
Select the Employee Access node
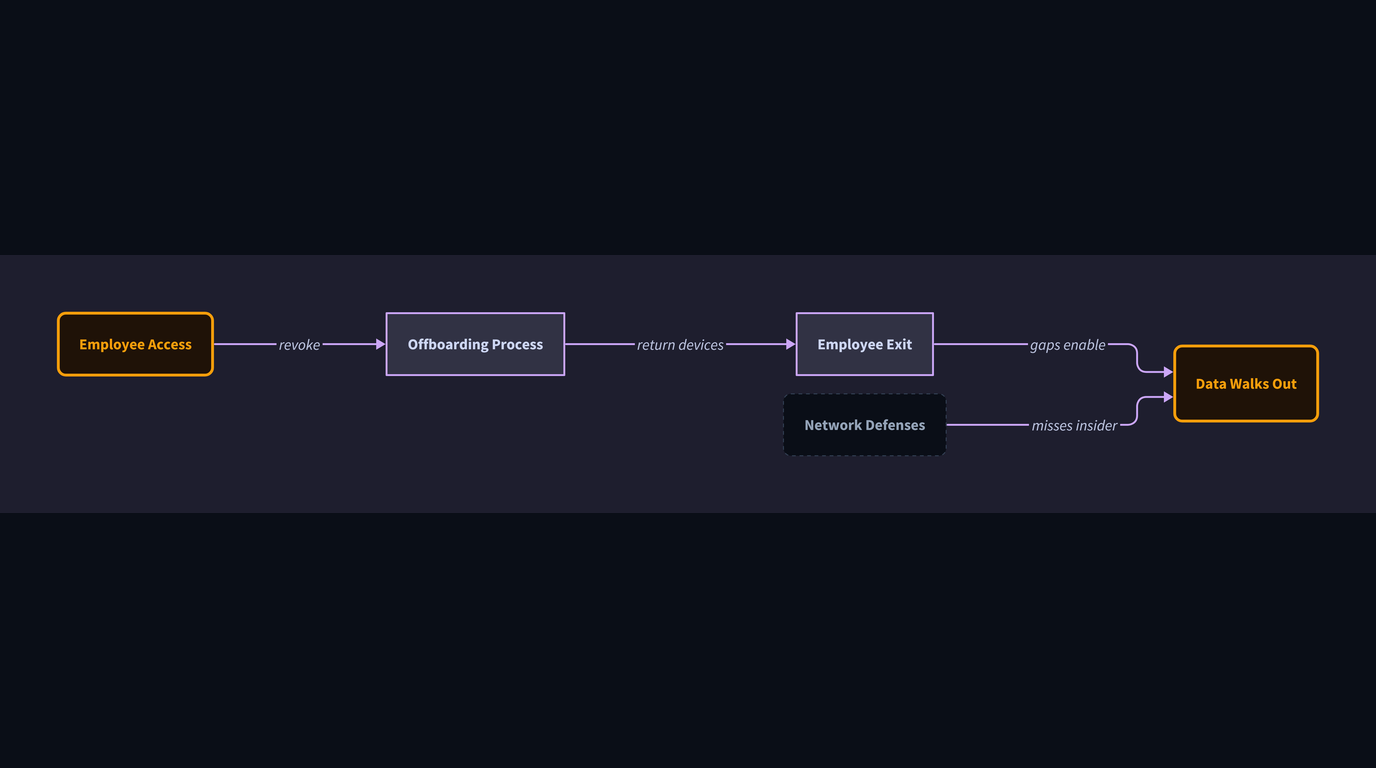click(135, 344)
